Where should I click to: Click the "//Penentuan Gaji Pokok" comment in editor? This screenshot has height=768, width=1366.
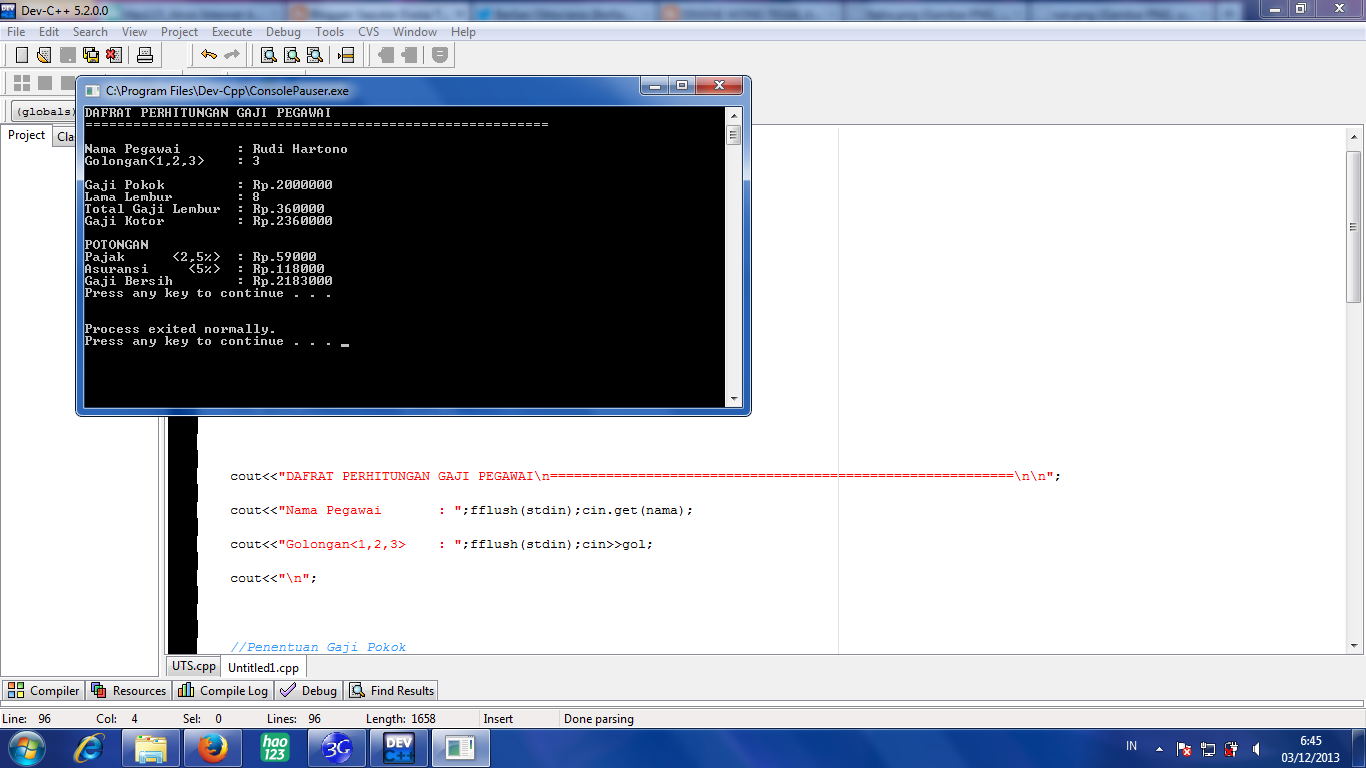point(318,647)
